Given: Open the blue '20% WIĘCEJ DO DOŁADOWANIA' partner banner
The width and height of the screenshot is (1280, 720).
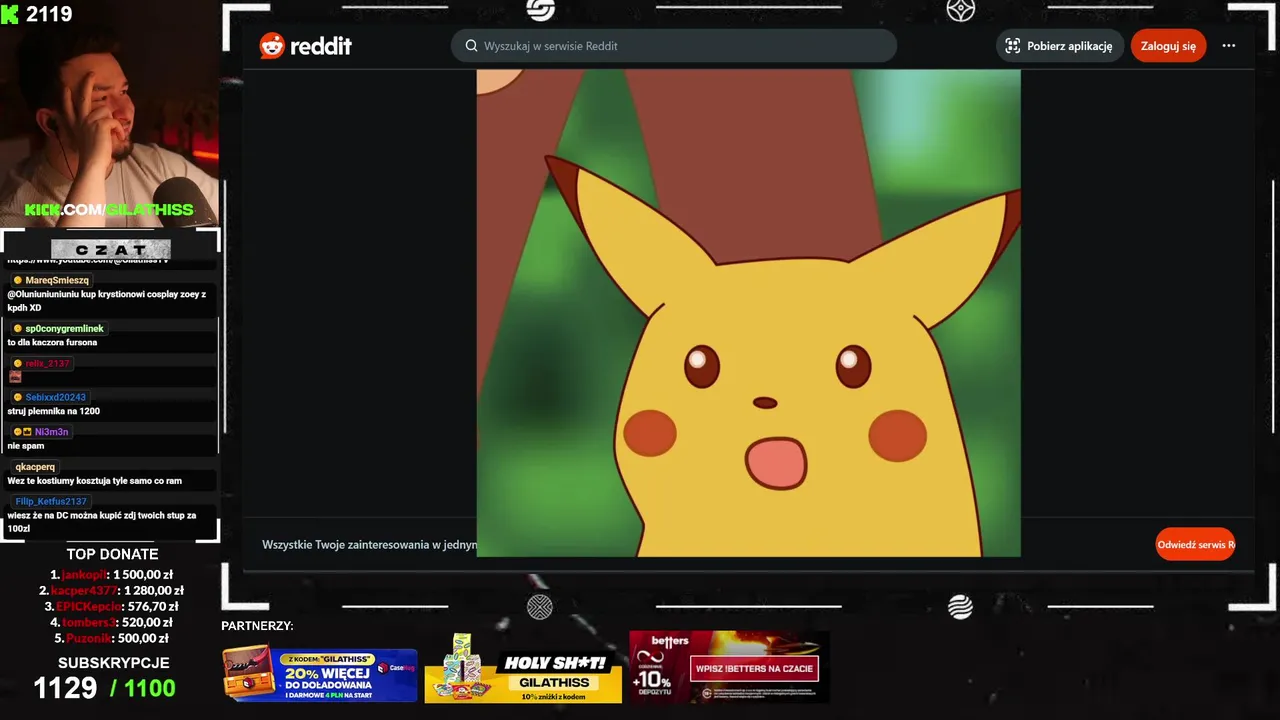Looking at the screenshot, I should tap(320, 675).
